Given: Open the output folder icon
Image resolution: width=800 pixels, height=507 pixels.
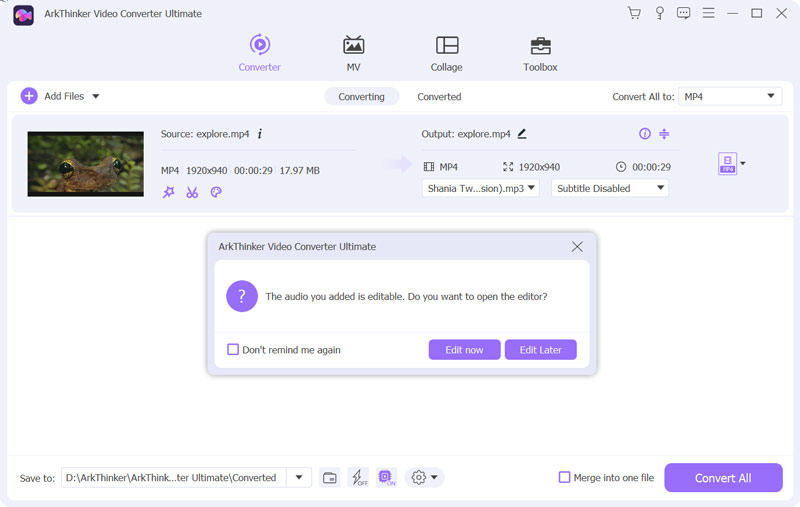Looking at the screenshot, I should click(x=329, y=478).
